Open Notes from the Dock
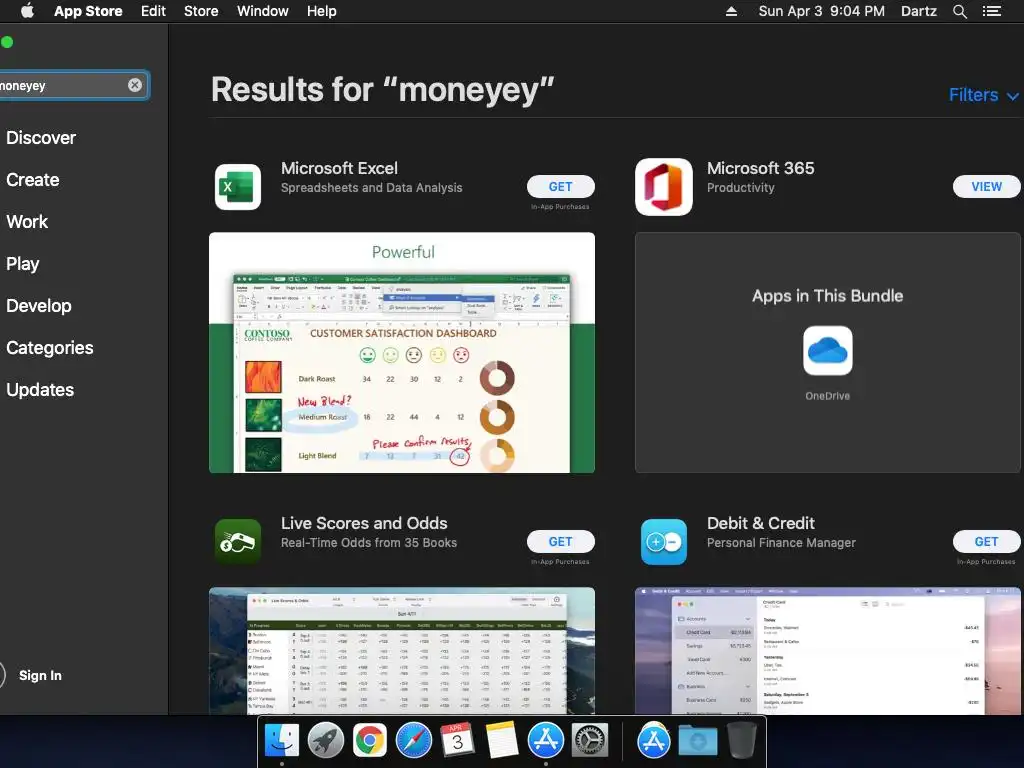1024x768 pixels. tap(502, 741)
